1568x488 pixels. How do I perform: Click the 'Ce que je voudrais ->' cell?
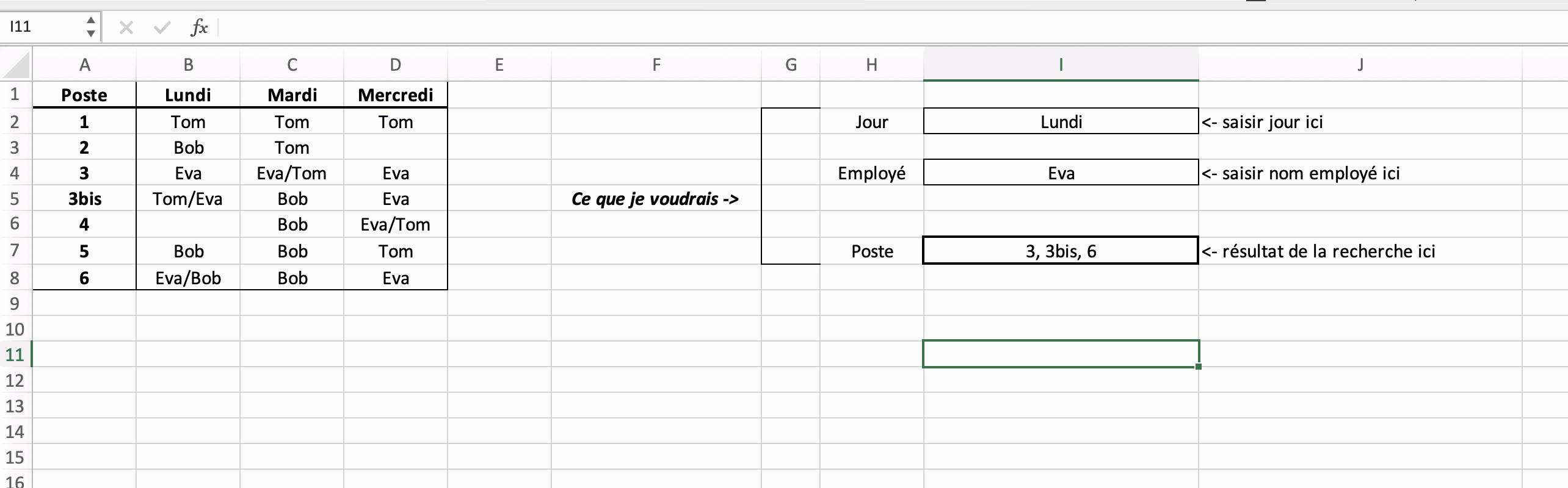[x=656, y=199]
